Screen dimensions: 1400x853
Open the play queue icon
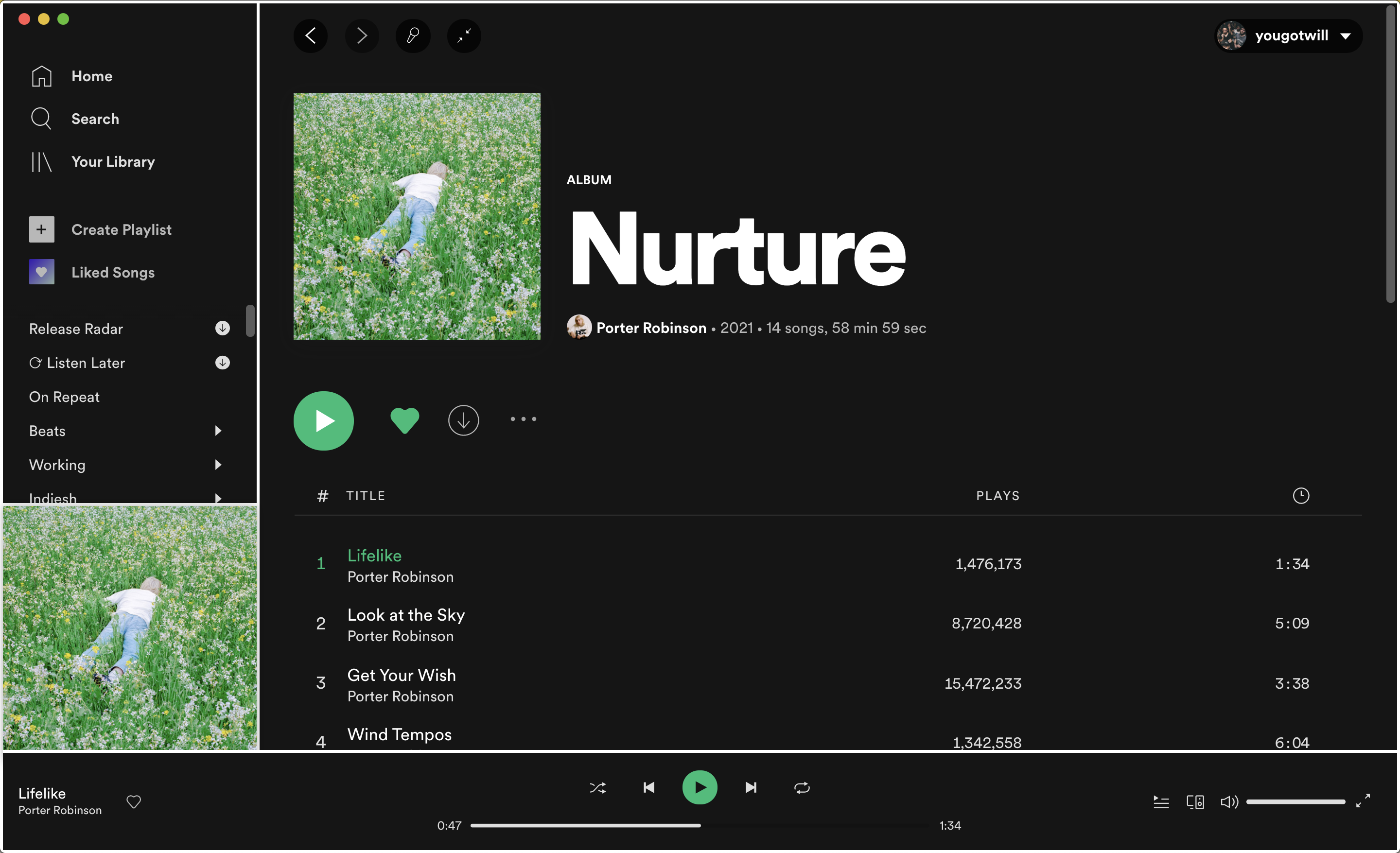(1161, 802)
